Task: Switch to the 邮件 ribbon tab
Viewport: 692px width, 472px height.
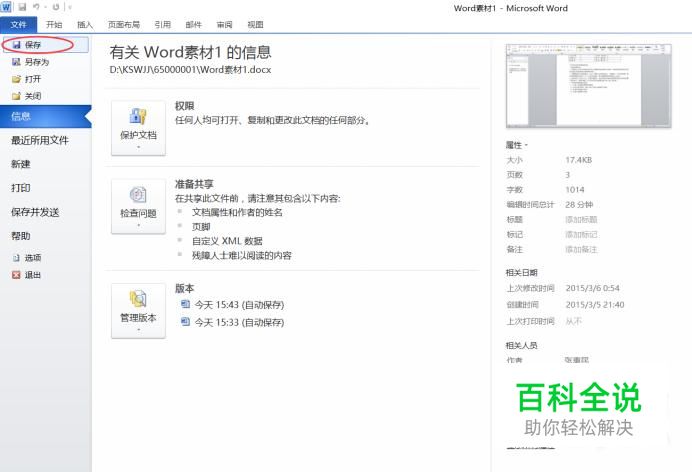Action: [x=193, y=25]
